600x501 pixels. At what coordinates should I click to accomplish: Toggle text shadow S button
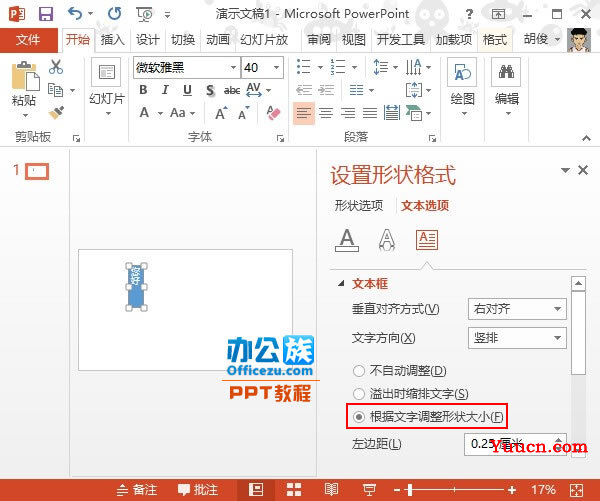click(x=210, y=90)
